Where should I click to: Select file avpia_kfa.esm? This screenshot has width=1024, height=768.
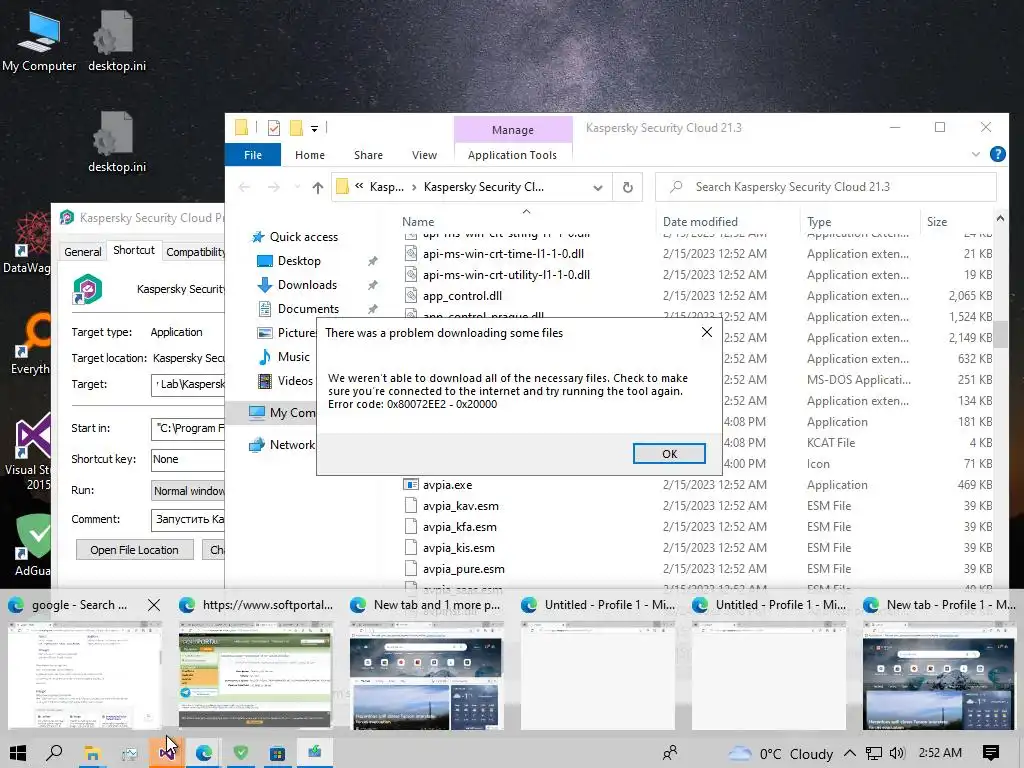click(459, 527)
